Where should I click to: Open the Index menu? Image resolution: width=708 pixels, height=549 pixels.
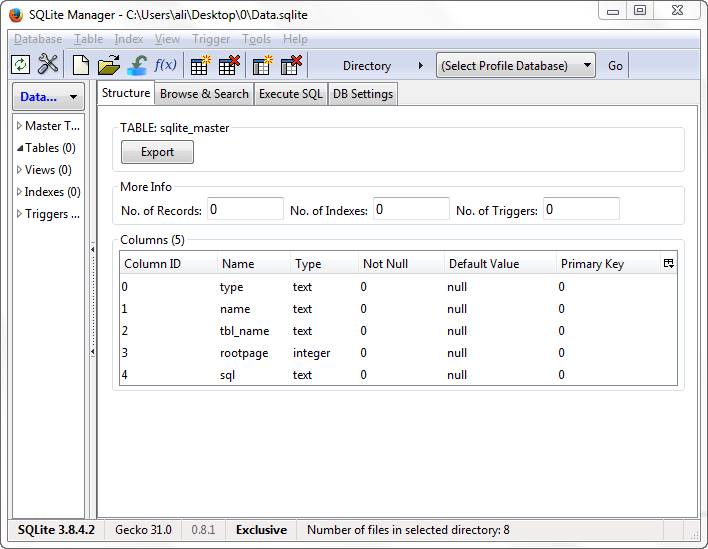[x=129, y=39]
